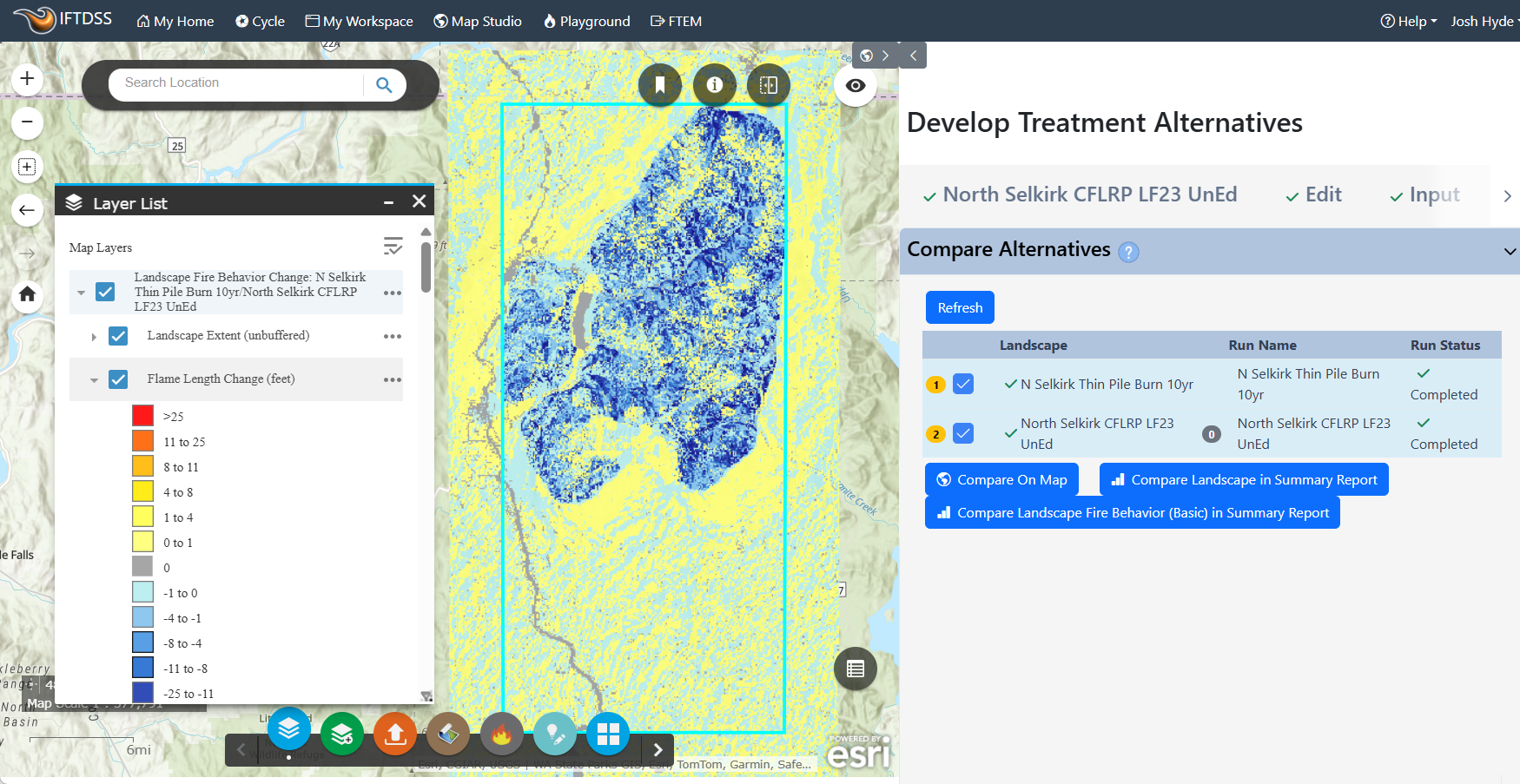
Task: Open the Map Studio menu
Action: (477, 21)
